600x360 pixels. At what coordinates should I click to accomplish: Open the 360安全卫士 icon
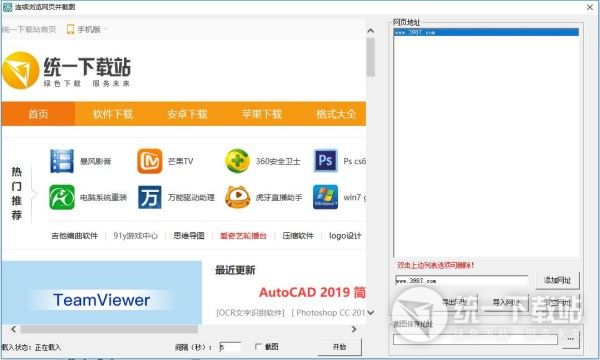(237, 161)
